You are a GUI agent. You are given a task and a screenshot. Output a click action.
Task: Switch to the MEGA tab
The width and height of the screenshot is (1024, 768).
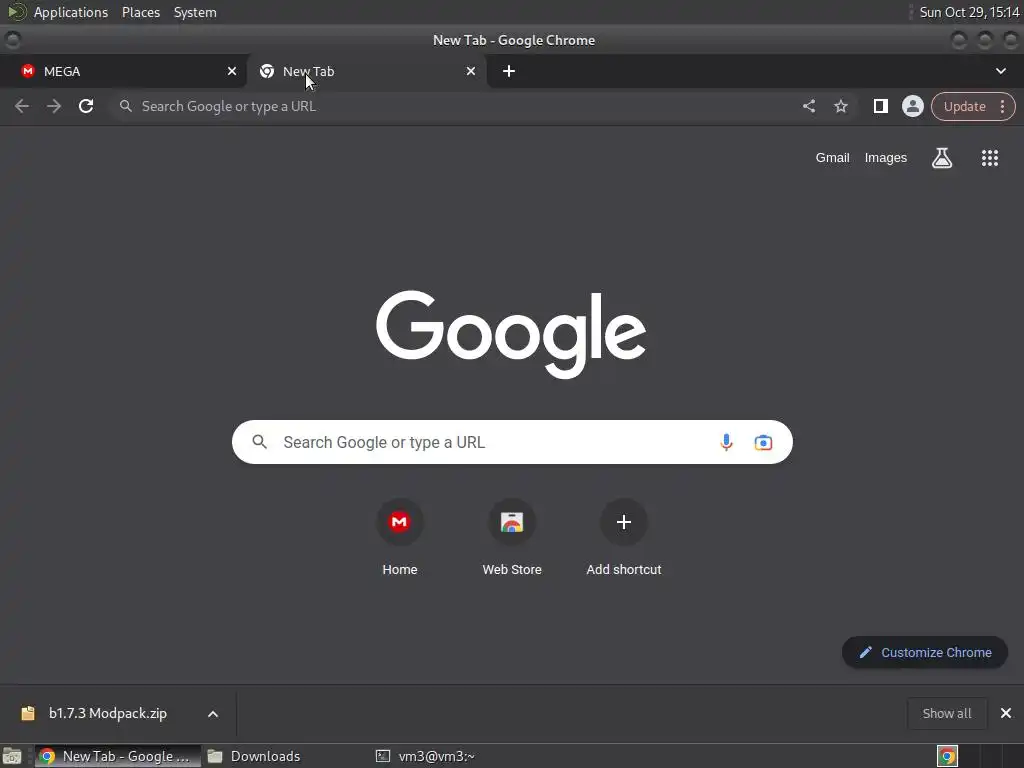click(x=123, y=71)
